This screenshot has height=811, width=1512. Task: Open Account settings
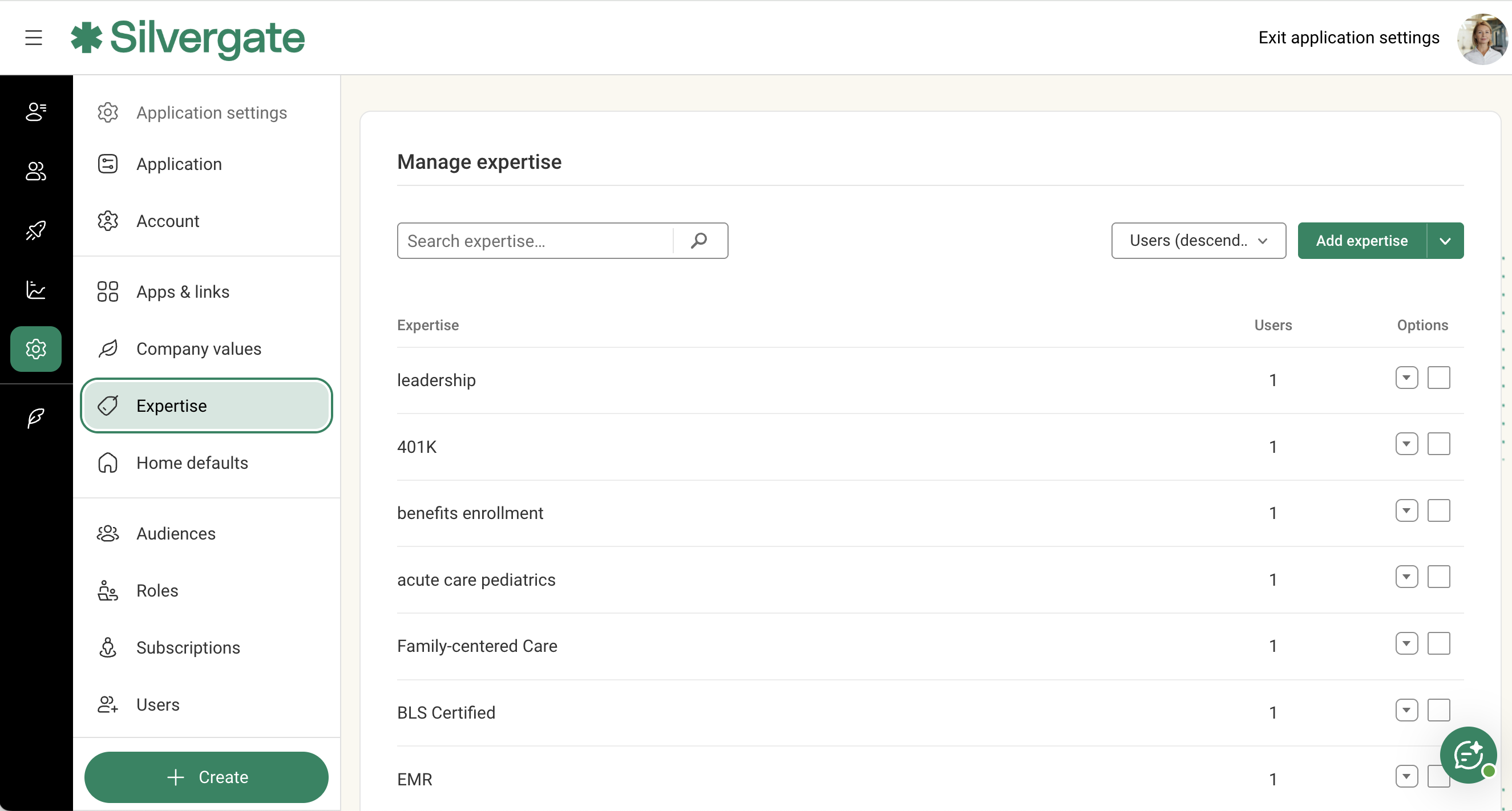click(207, 221)
